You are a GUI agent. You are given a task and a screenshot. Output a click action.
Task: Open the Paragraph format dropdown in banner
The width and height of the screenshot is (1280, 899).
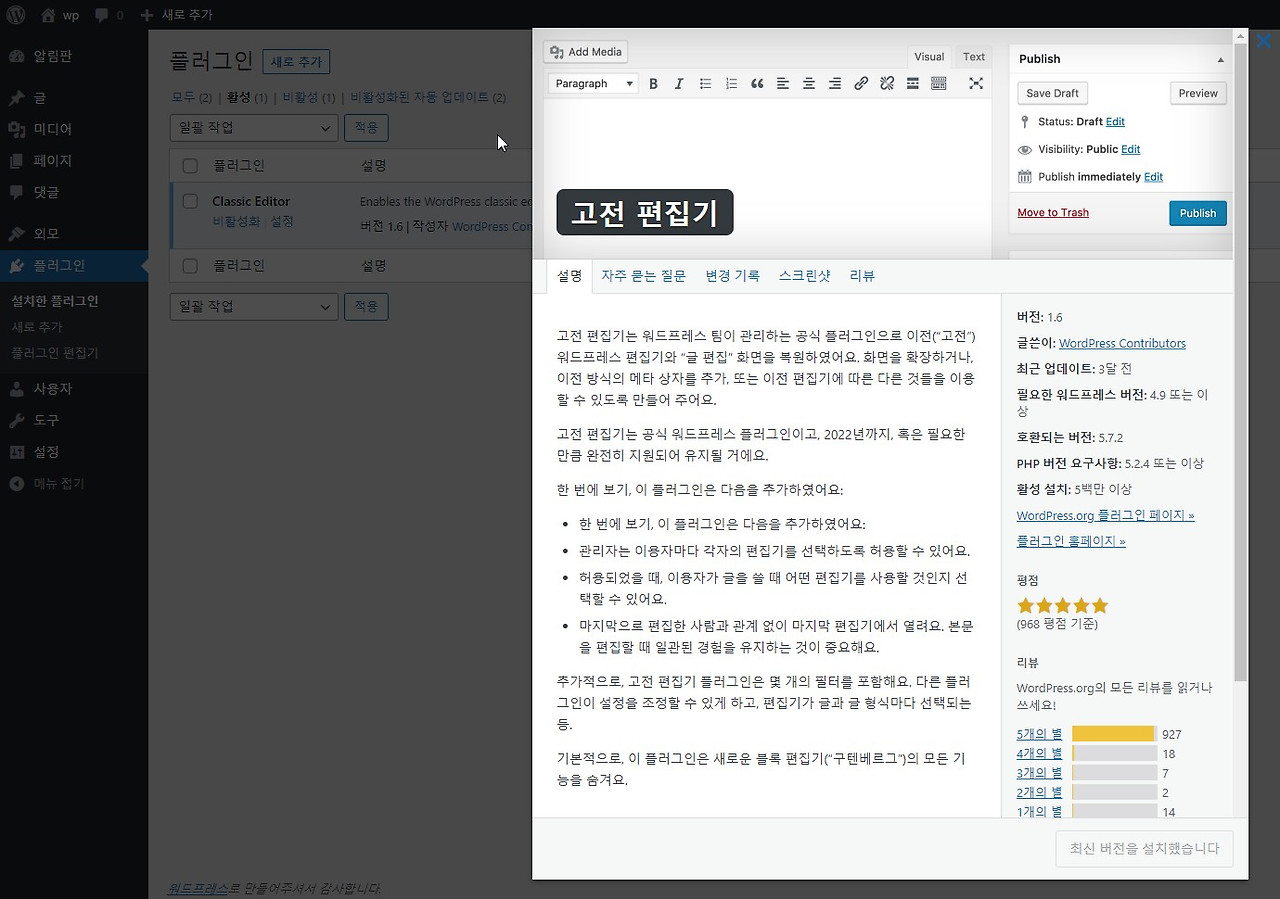(594, 84)
